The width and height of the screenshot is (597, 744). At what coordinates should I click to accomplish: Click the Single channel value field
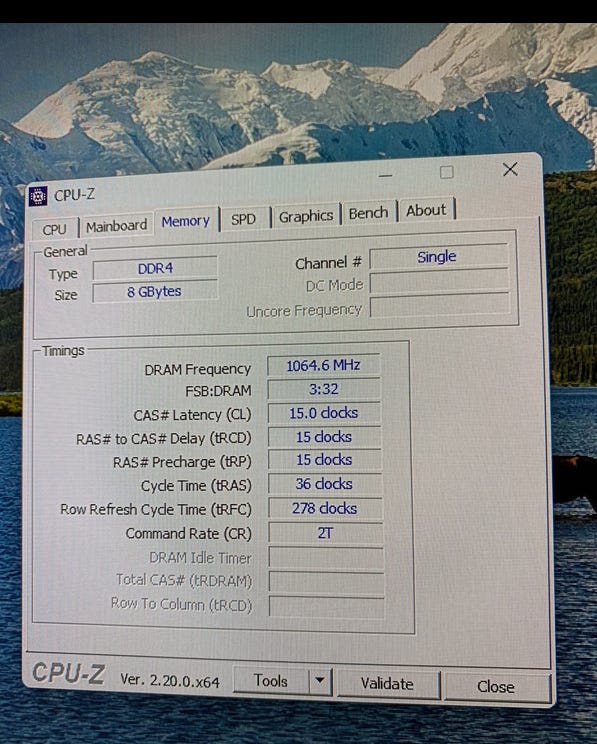pos(437,257)
